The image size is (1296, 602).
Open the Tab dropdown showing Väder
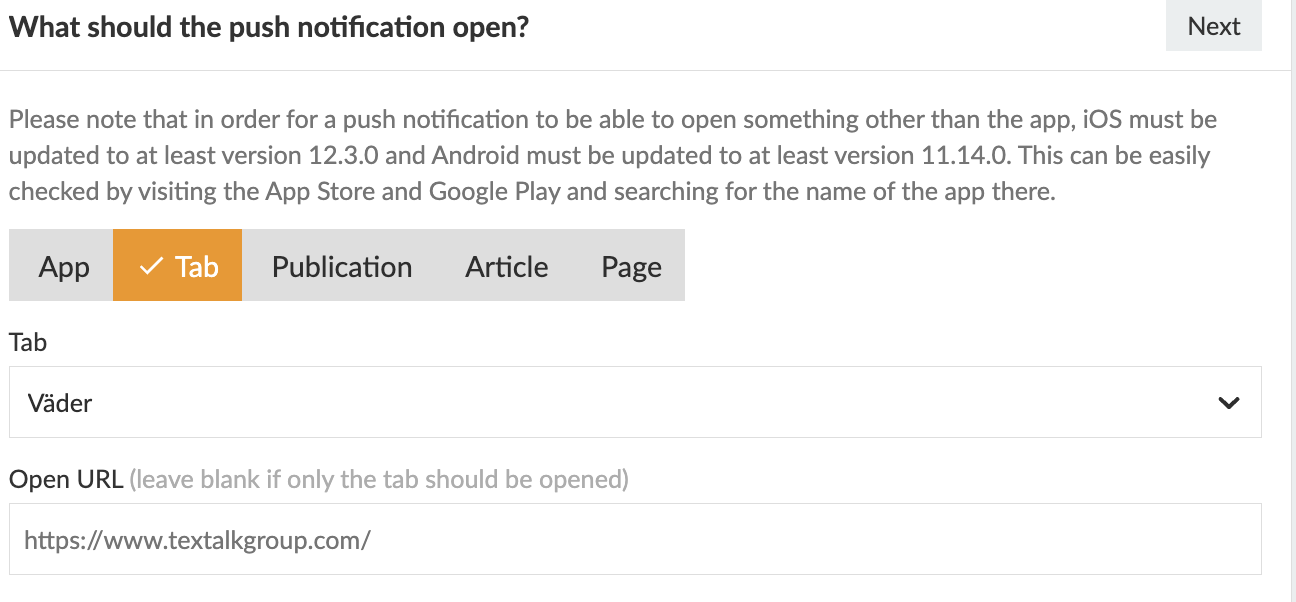(x=635, y=402)
